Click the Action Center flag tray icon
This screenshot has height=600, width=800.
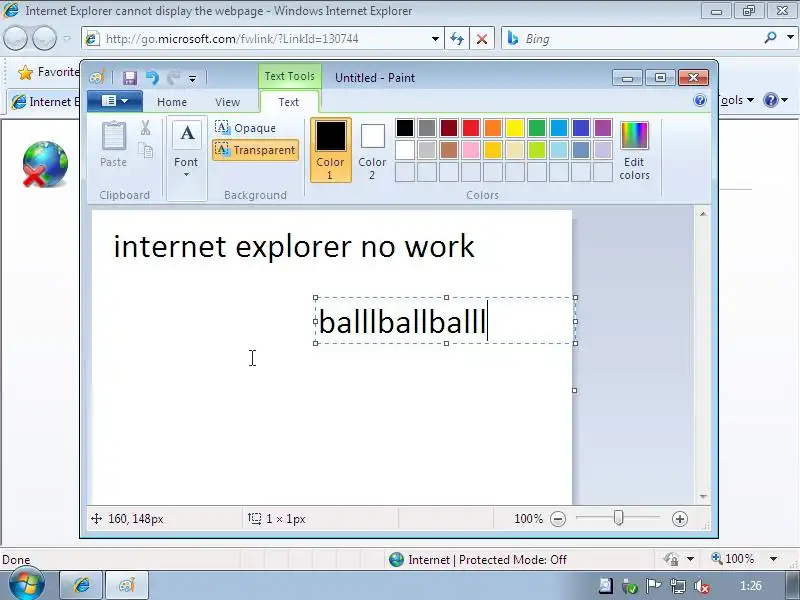654,586
